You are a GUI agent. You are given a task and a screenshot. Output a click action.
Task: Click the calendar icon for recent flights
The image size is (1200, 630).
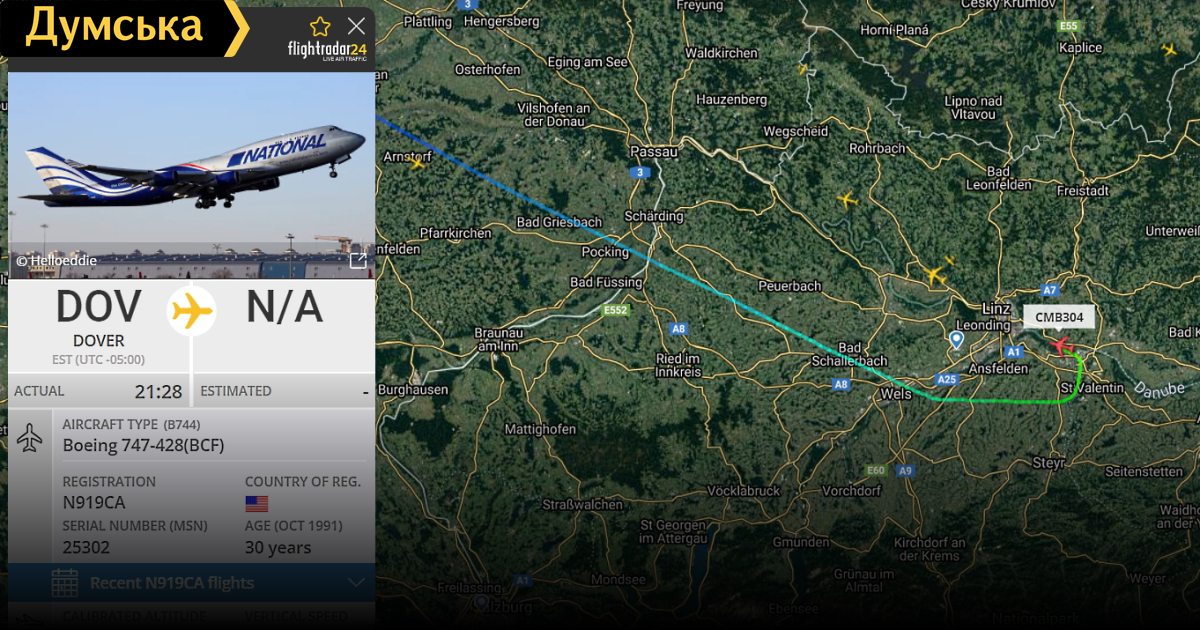[65, 583]
